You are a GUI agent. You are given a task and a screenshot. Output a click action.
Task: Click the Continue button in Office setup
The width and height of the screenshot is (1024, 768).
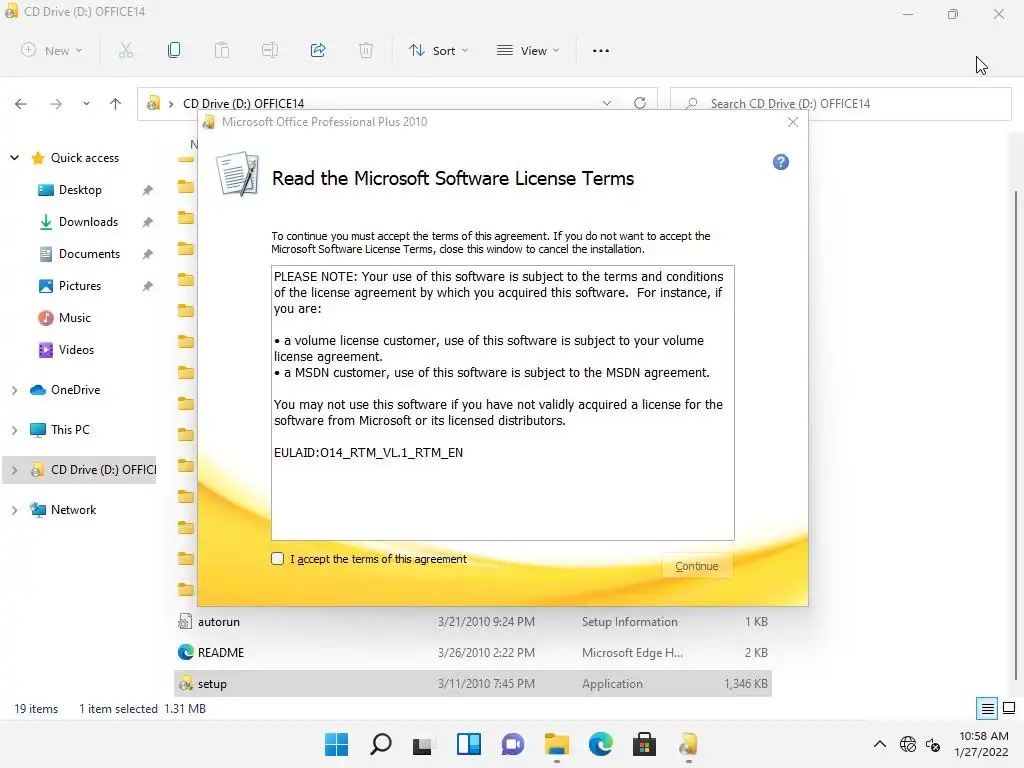pos(696,566)
